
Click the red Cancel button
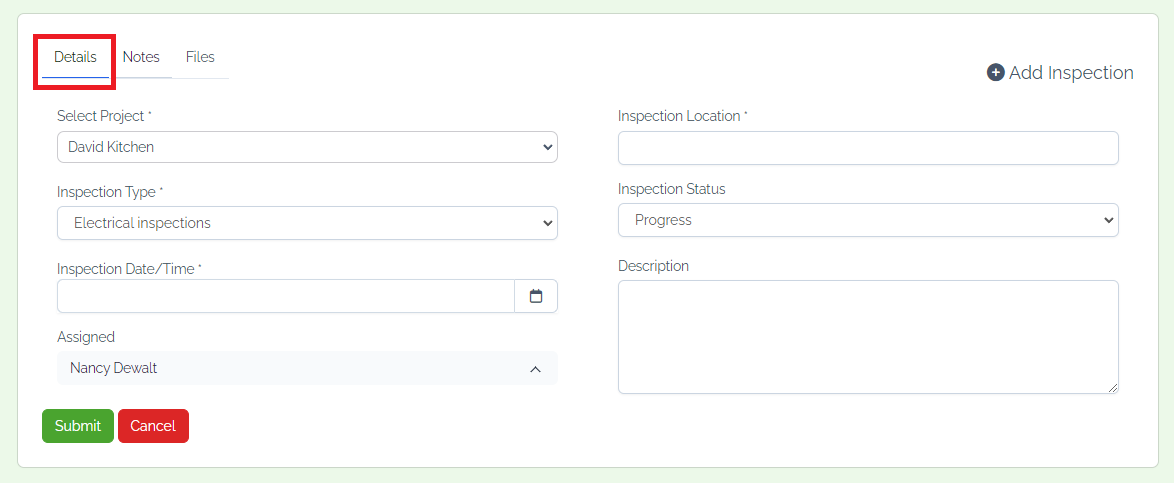click(x=153, y=426)
